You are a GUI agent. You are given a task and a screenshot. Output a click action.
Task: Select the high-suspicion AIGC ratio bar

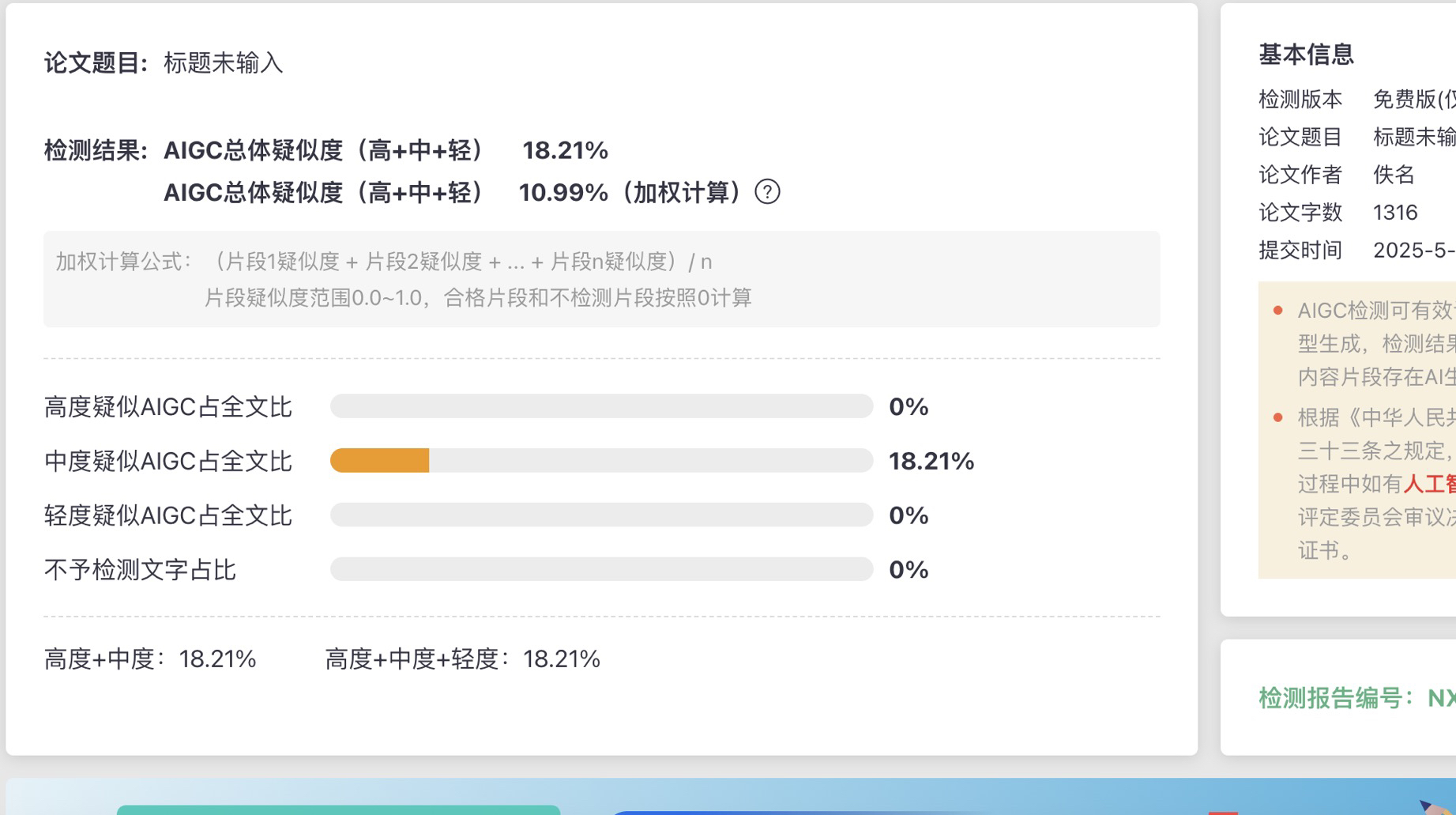[x=601, y=406]
